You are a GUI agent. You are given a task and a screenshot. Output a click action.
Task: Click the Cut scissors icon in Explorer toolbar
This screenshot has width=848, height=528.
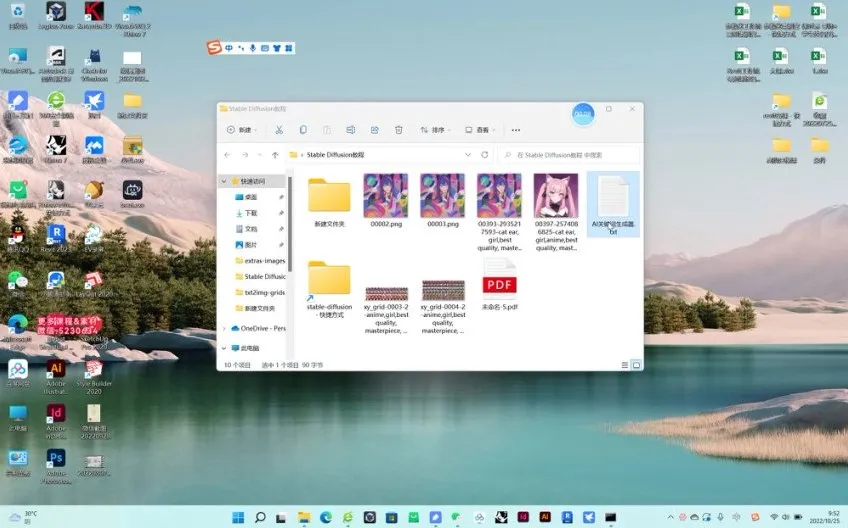(x=278, y=130)
